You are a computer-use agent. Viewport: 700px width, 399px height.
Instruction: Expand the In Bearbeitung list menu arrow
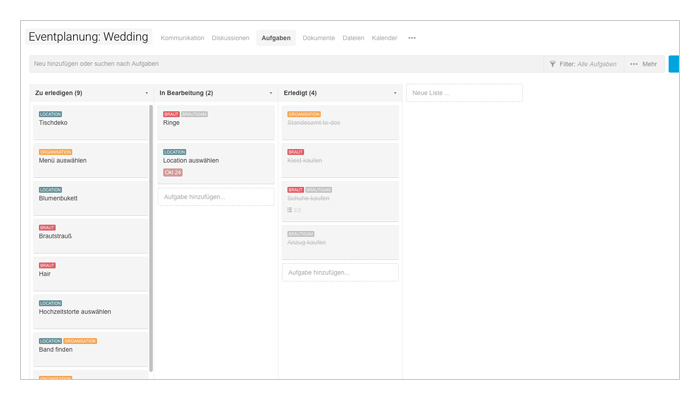[271, 93]
